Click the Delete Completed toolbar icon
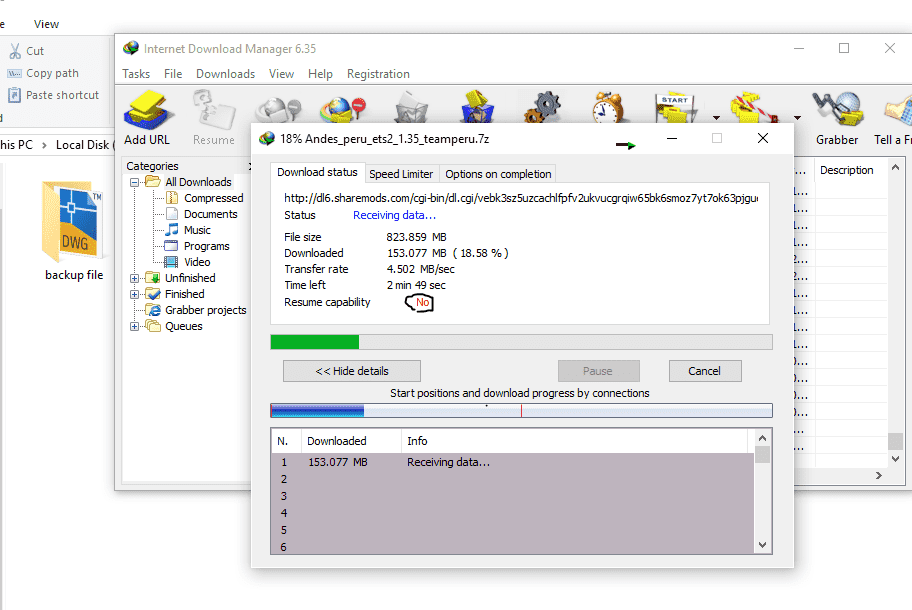912x610 pixels. (477, 107)
